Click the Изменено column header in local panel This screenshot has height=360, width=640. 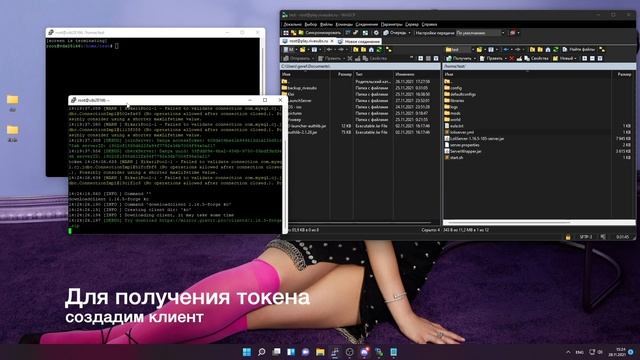pos(416,74)
